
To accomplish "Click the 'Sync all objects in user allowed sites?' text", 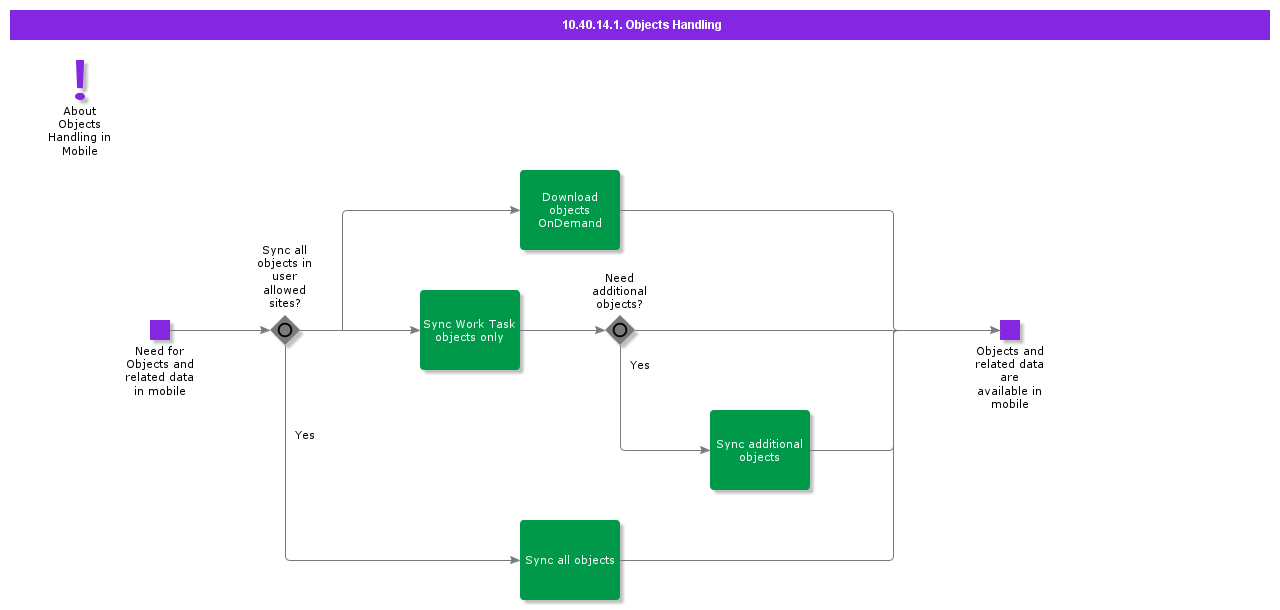I will click(285, 276).
